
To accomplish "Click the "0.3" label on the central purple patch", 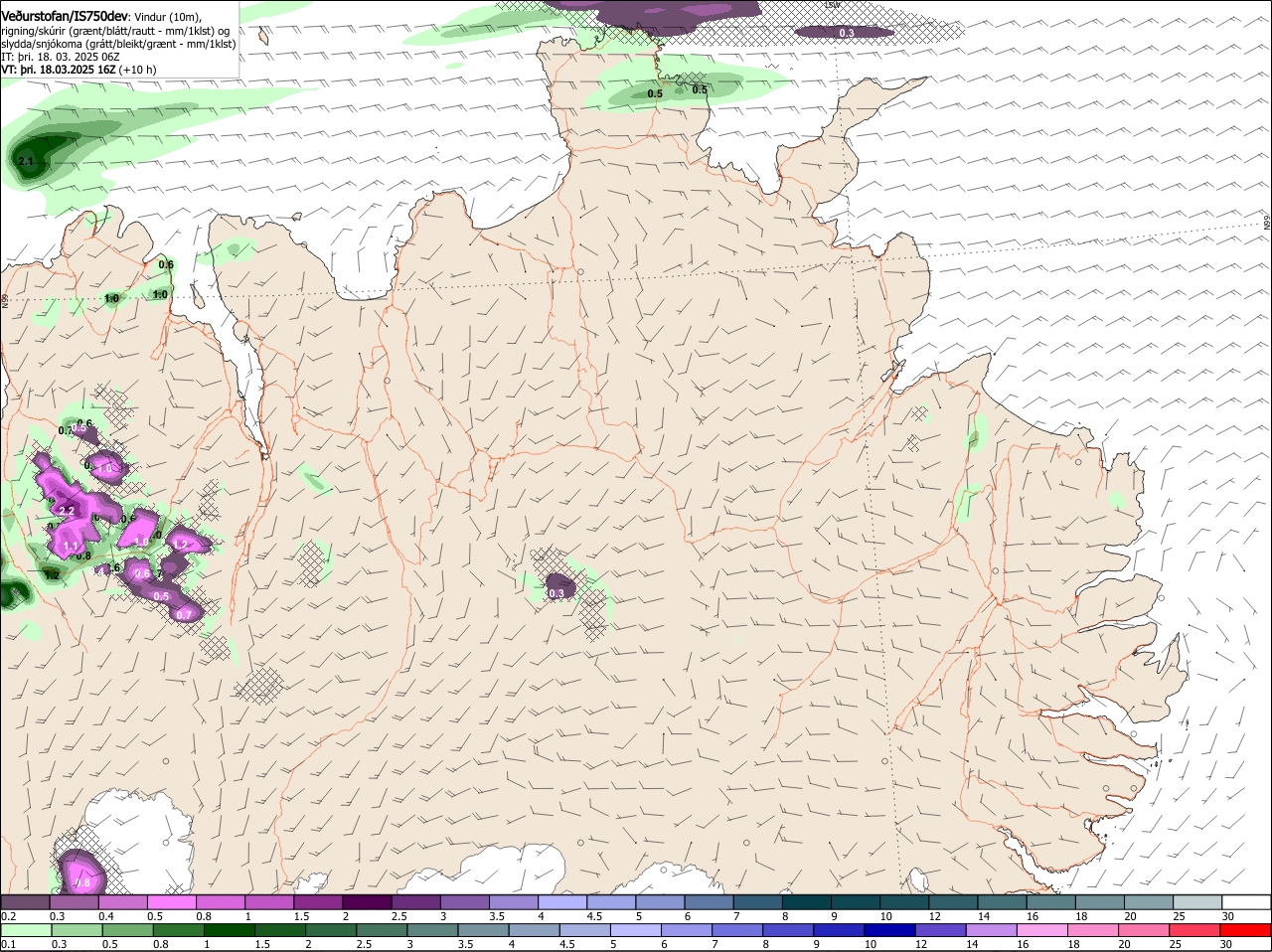I will tap(556, 593).
